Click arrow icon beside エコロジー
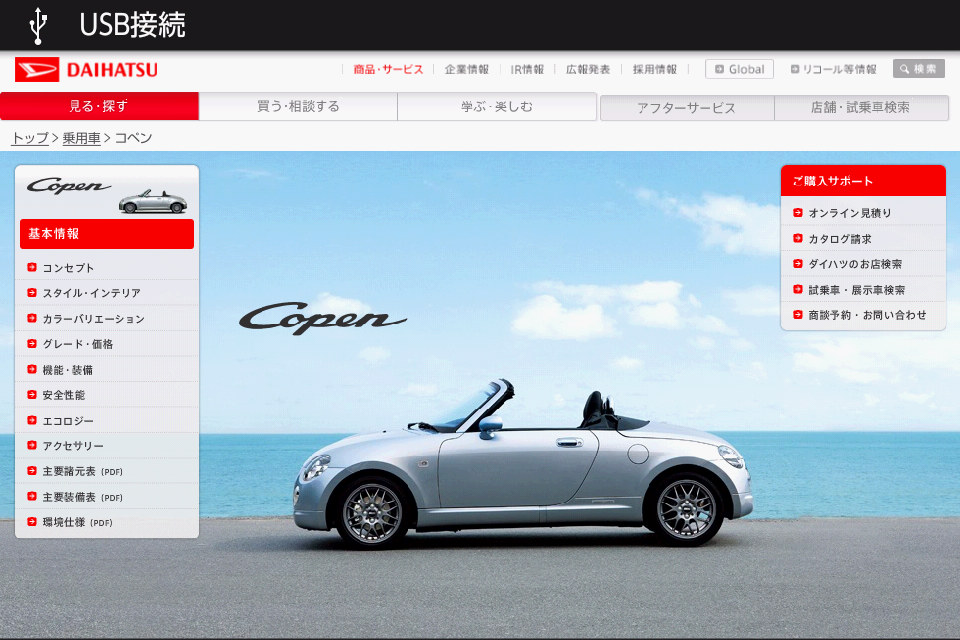This screenshot has width=960, height=640. [x=32, y=420]
